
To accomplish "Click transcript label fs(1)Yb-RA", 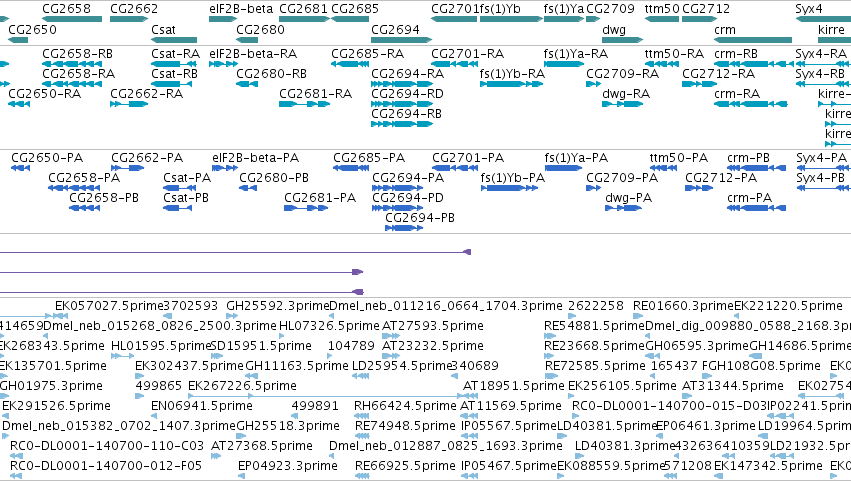I will coord(512,74).
